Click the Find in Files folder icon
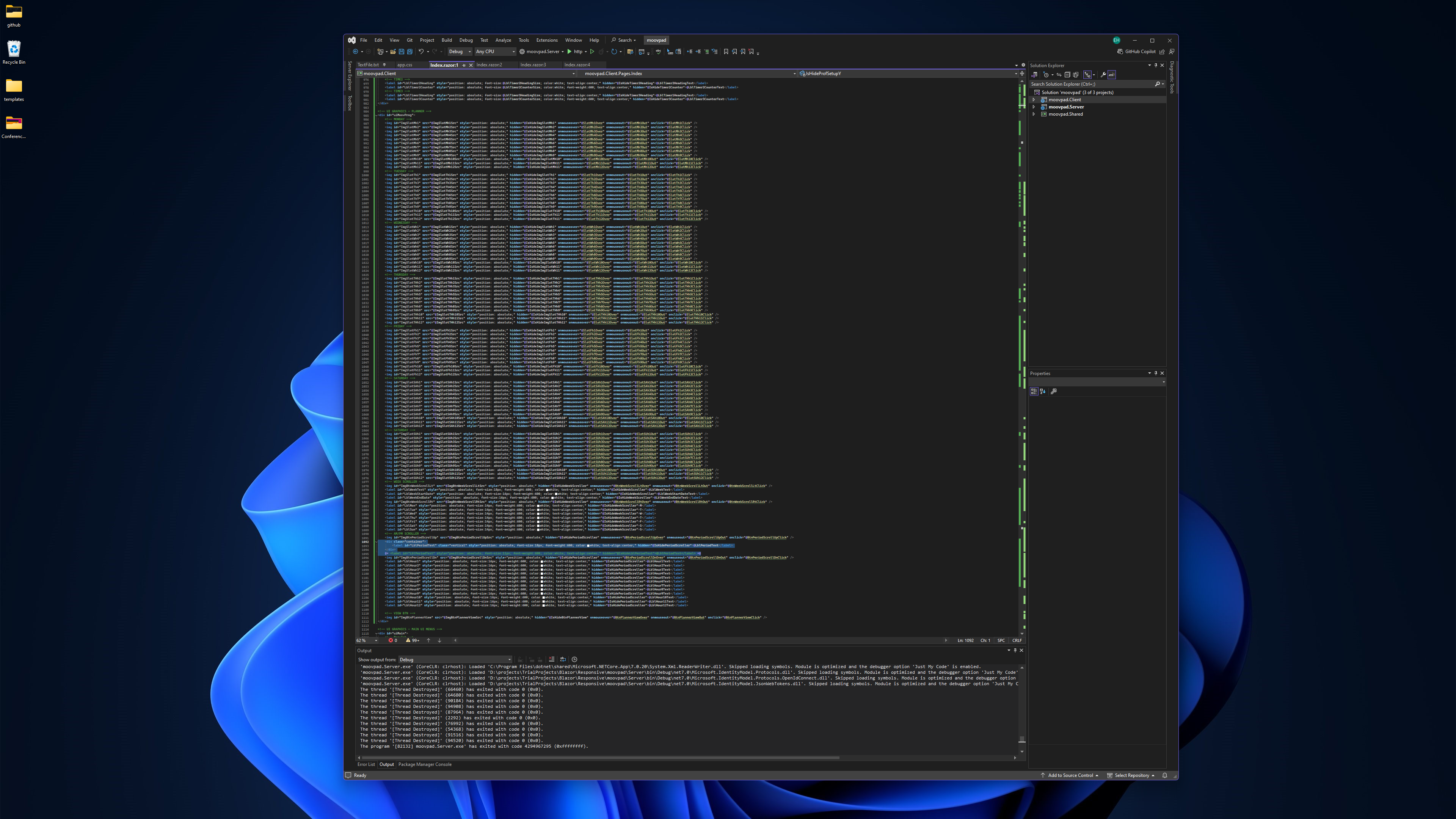This screenshot has width=1456, height=819. tap(630, 52)
